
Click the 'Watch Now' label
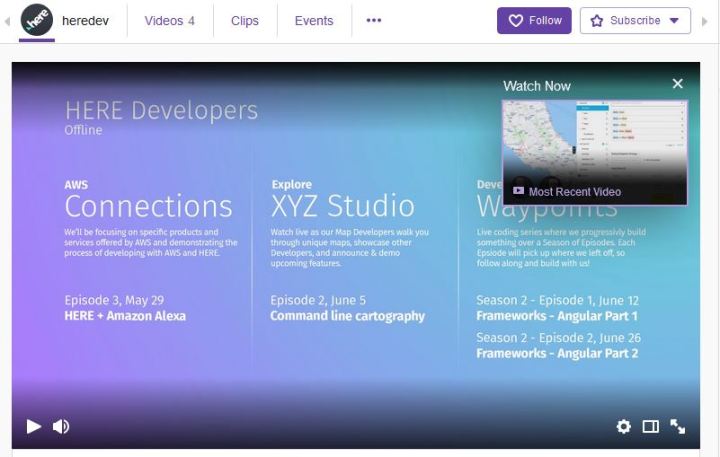(537, 86)
